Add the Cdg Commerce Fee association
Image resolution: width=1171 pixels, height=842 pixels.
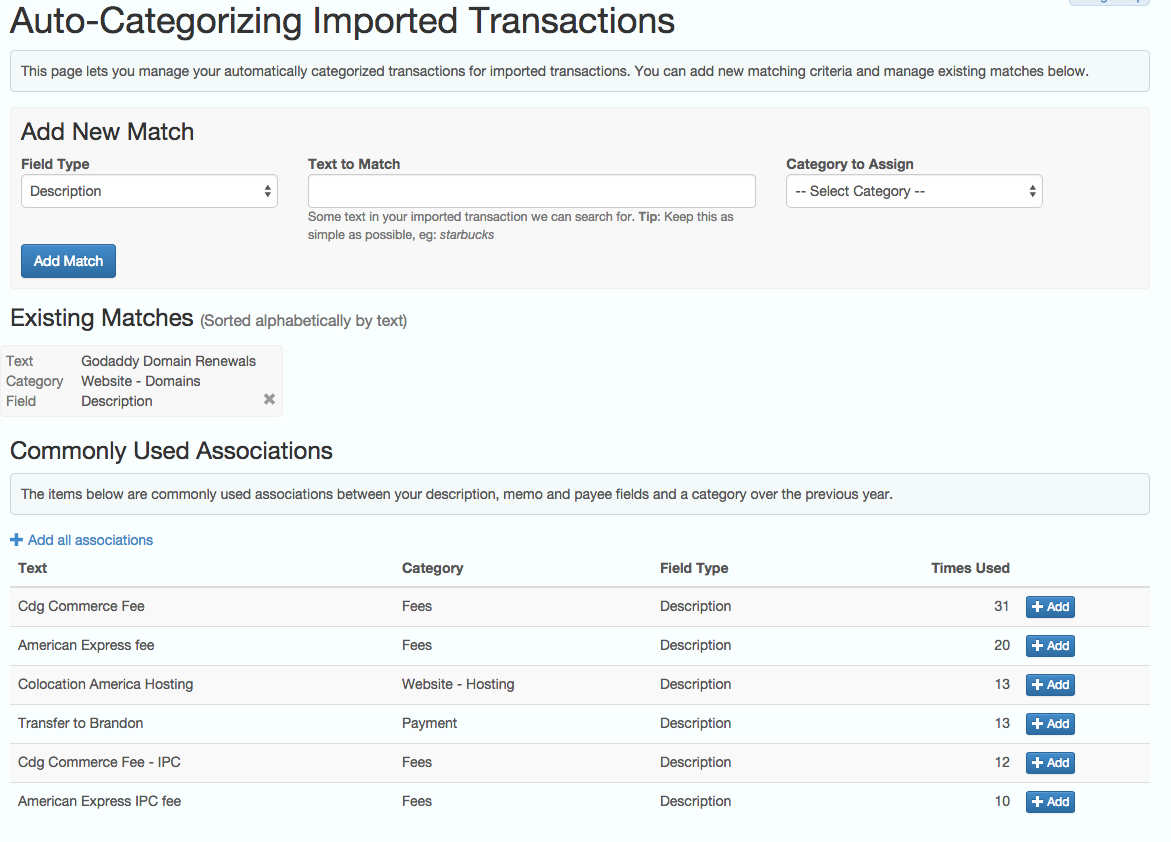(x=1050, y=607)
